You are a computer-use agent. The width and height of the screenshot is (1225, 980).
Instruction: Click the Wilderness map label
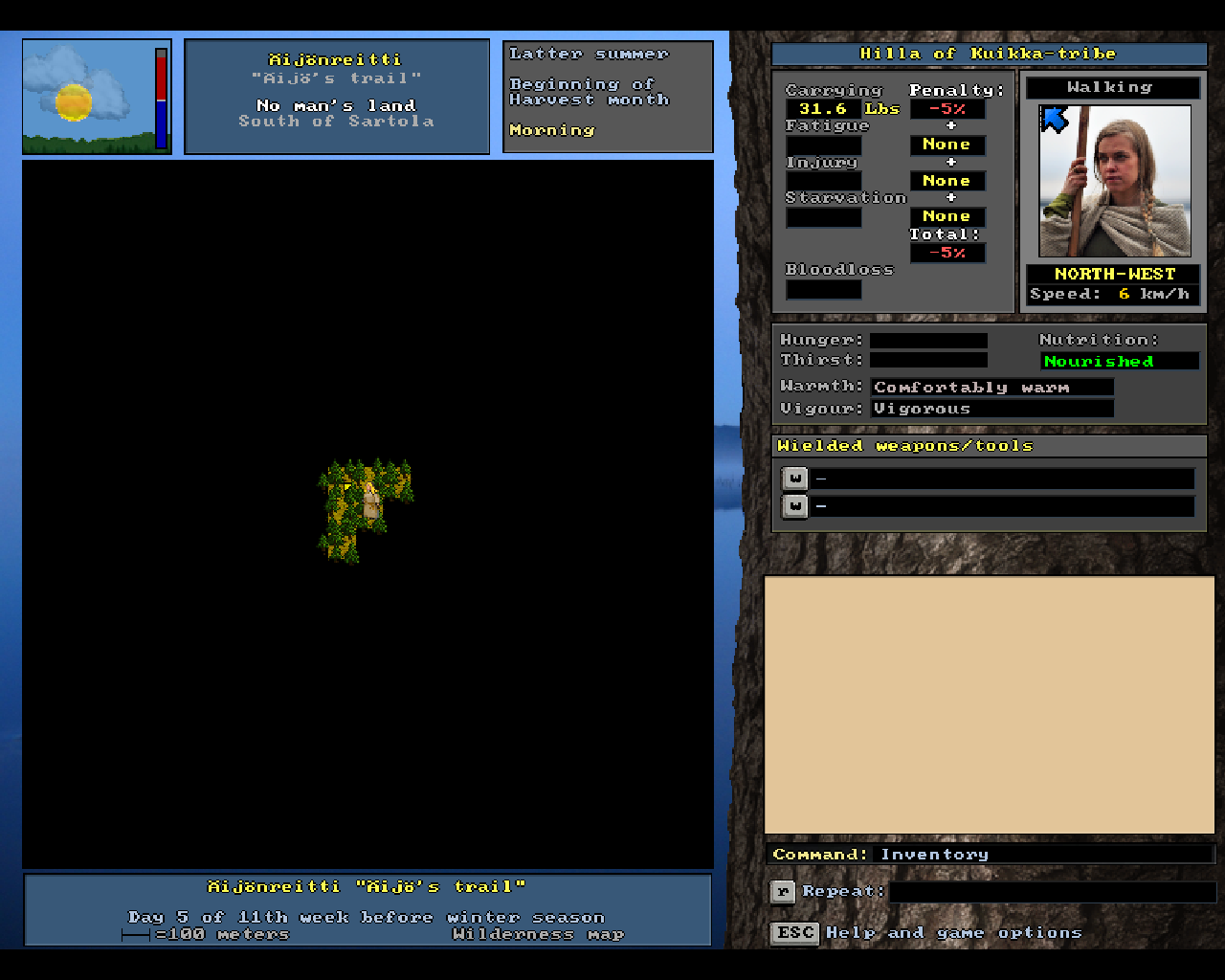coord(538,934)
